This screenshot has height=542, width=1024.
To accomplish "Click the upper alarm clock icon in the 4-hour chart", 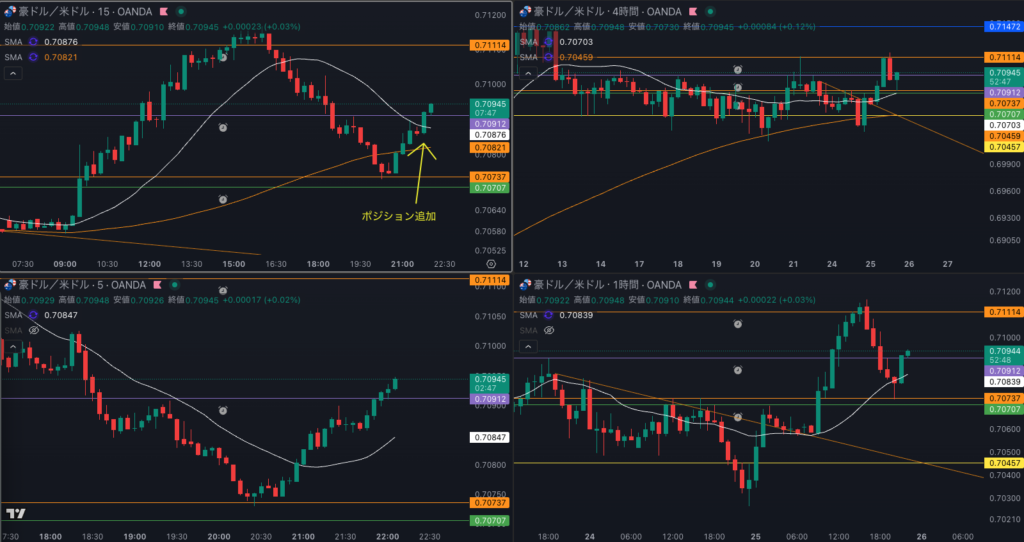I will pyautogui.click(x=738, y=70).
